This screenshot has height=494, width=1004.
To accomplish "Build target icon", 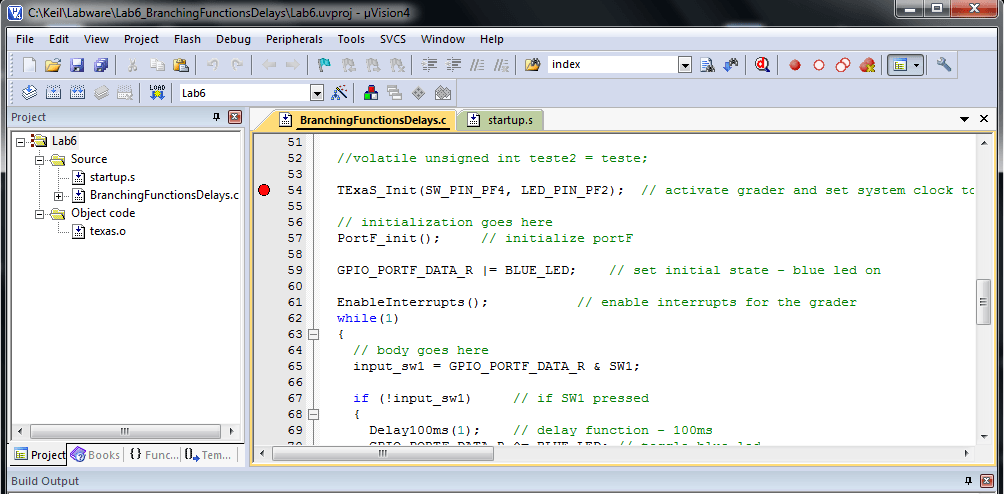I will (53, 93).
